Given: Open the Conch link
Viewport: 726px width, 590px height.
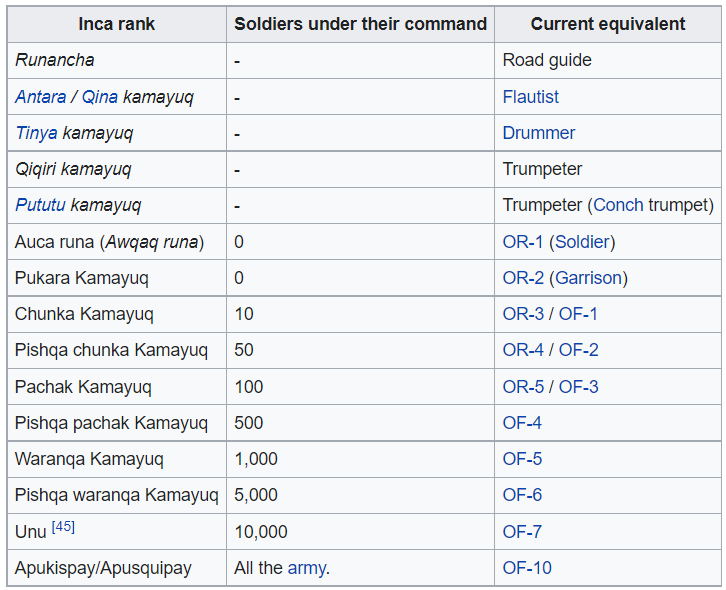Looking at the screenshot, I should coord(619,205).
